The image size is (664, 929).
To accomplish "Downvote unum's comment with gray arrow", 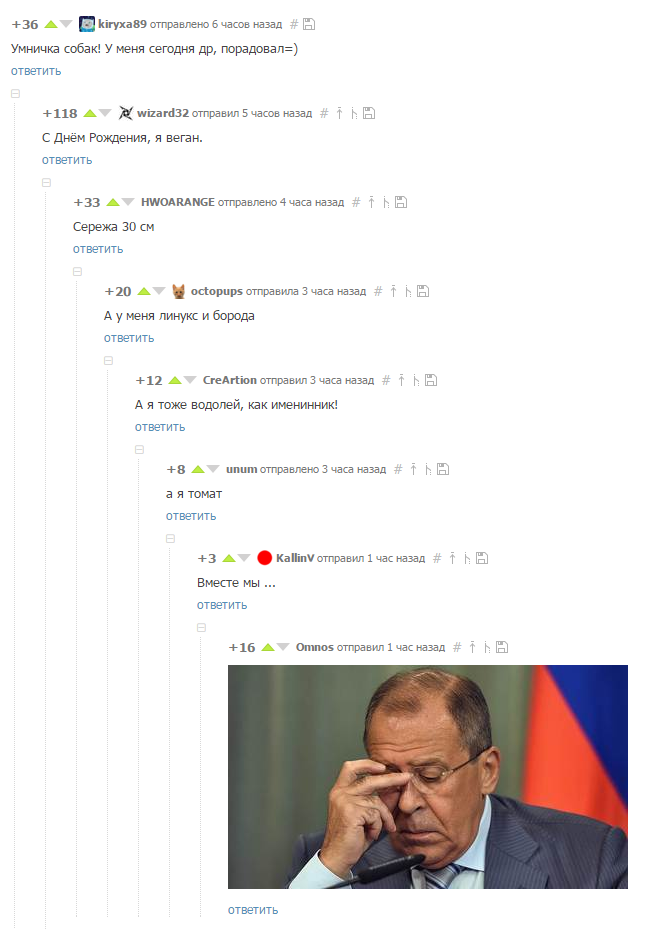I will 213,469.
